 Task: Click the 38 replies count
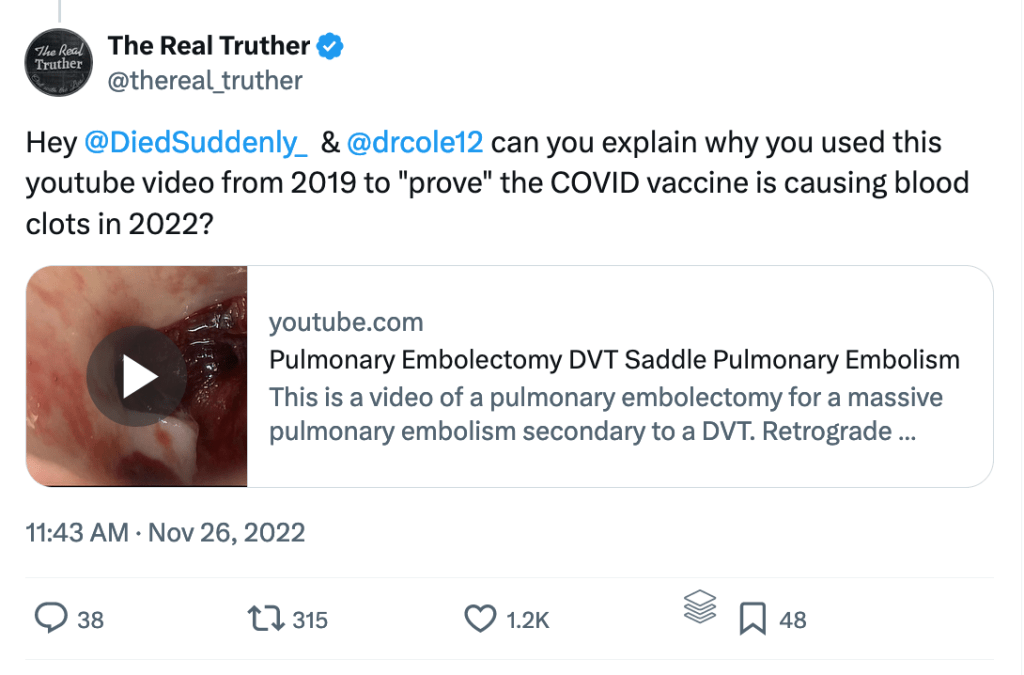[x=90, y=620]
